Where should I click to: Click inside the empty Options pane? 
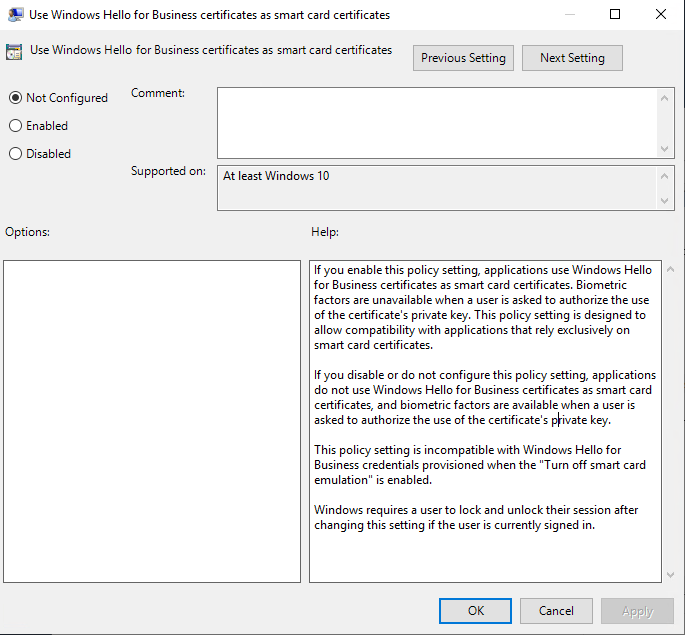click(x=152, y=420)
